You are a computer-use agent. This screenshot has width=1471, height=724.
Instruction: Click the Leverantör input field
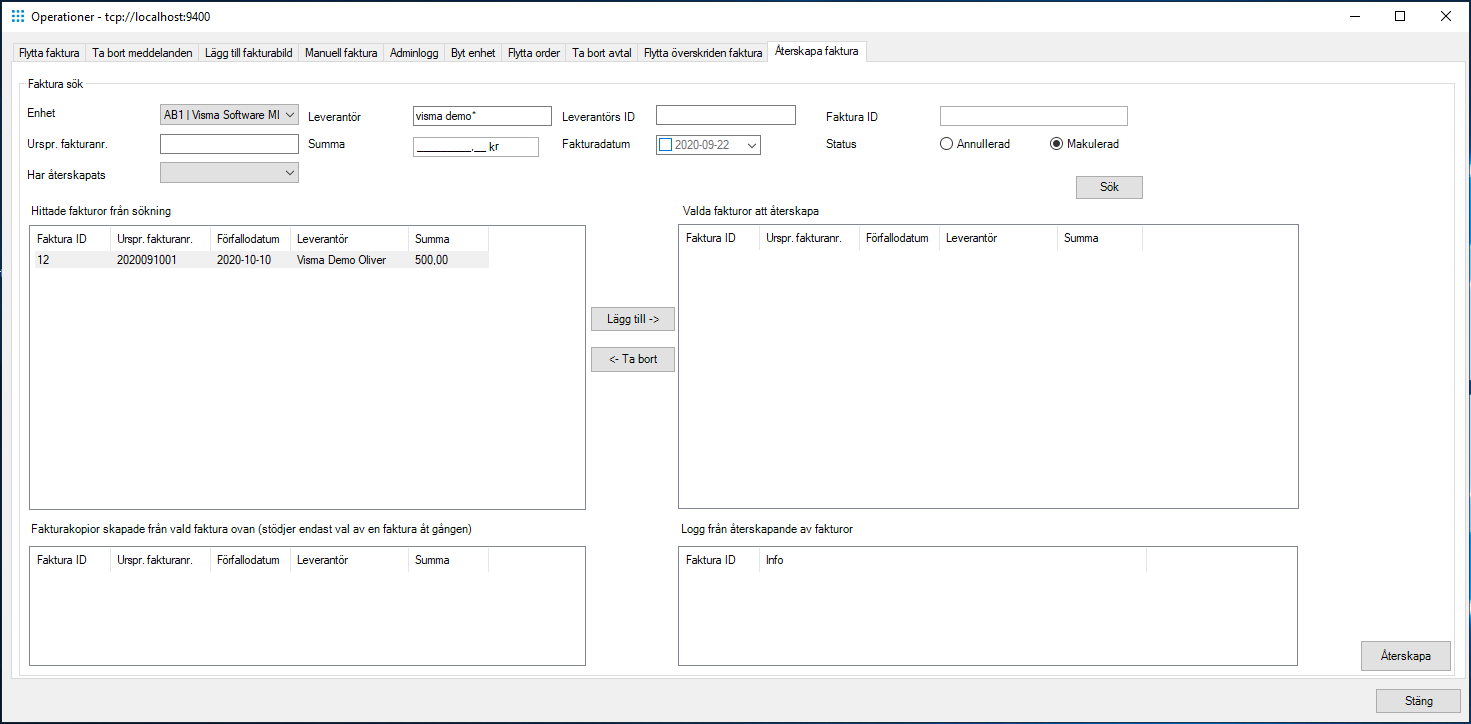pos(481,115)
